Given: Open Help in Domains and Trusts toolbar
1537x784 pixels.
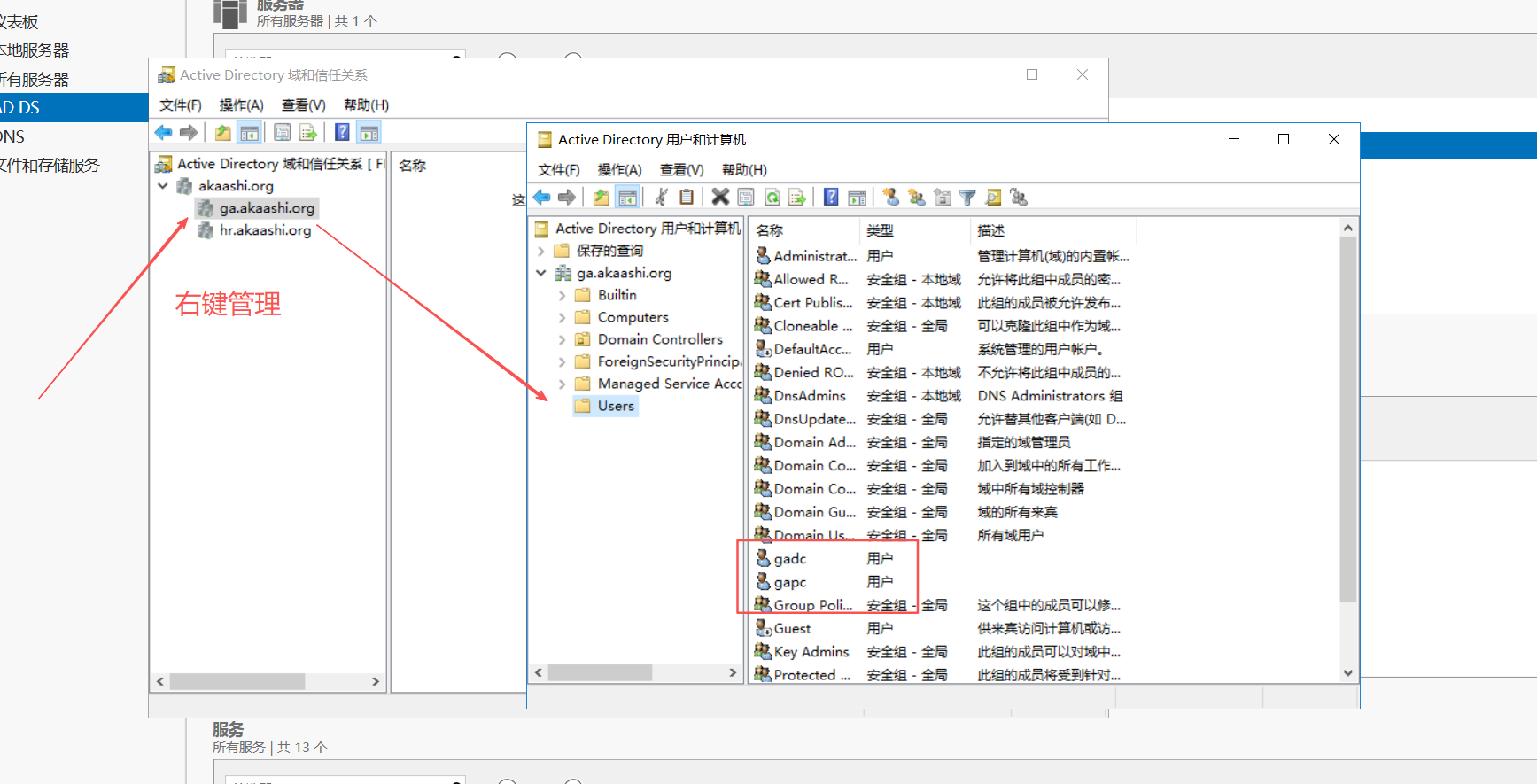Looking at the screenshot, I should pyautogui.click(x=342, y=133).
